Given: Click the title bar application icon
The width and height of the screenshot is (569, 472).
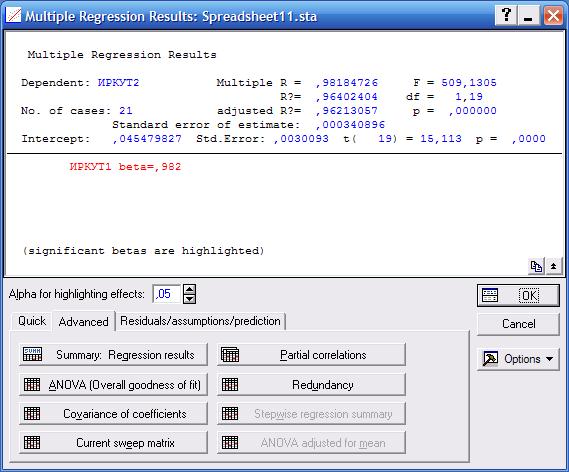Looking at the screenshot, I should click(x=13, y=16).
